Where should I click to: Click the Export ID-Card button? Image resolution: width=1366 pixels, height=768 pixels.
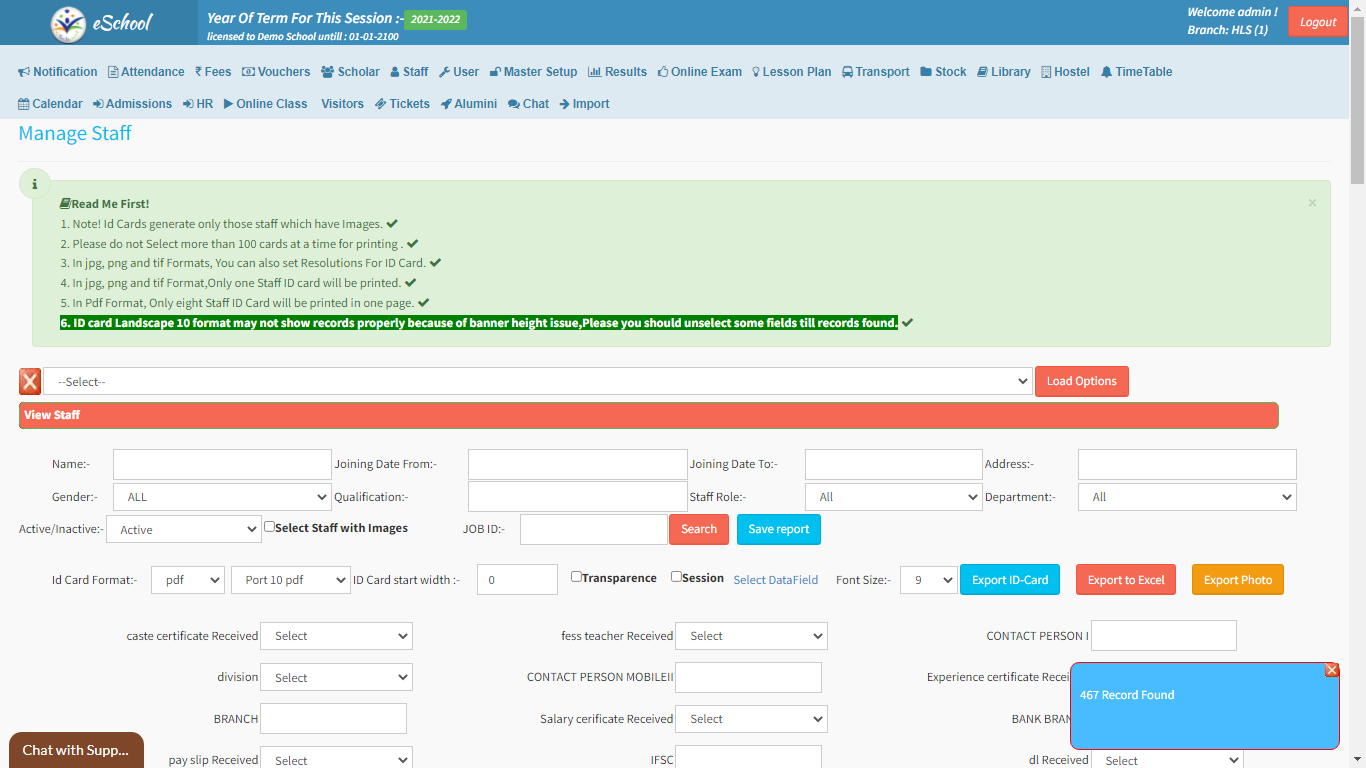pyautogui.click(x=1009, y=580)
